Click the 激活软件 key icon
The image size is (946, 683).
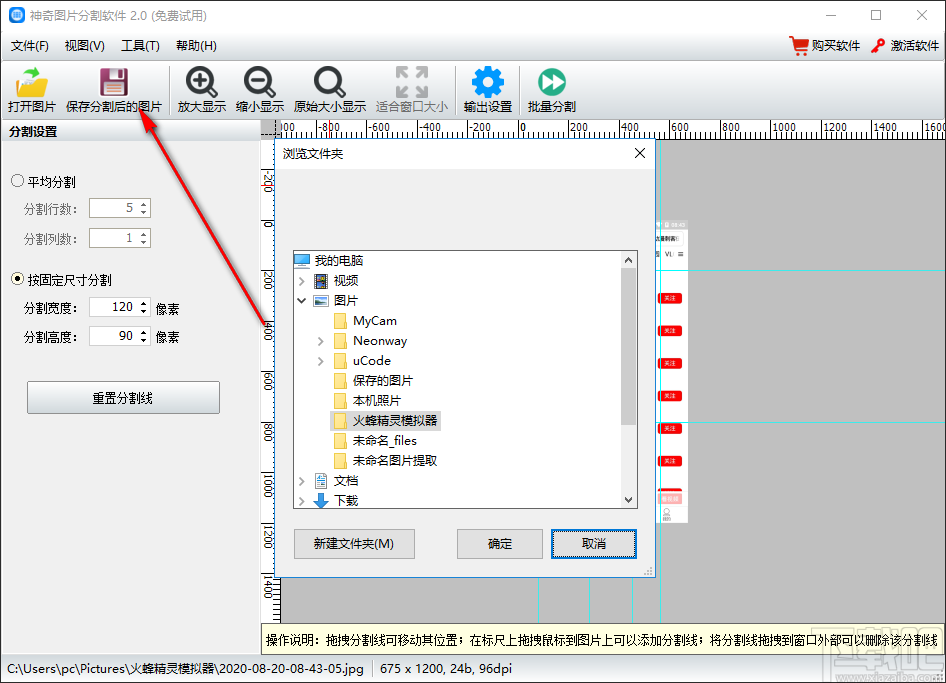tap(878, 46)
